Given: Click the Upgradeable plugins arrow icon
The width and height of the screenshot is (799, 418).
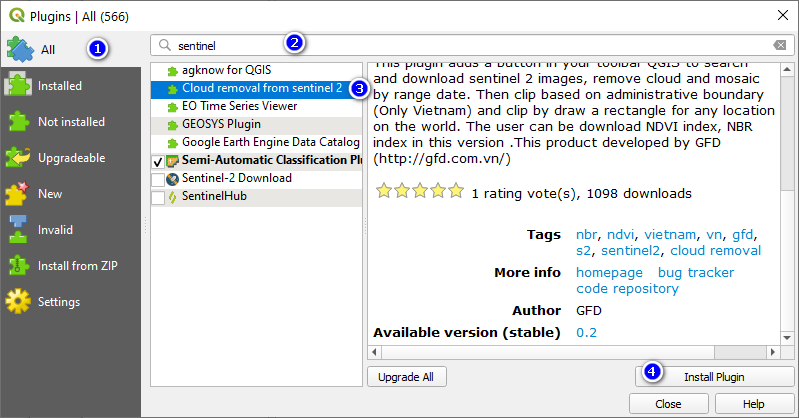Looking at the screenshot, I should 18,158.
